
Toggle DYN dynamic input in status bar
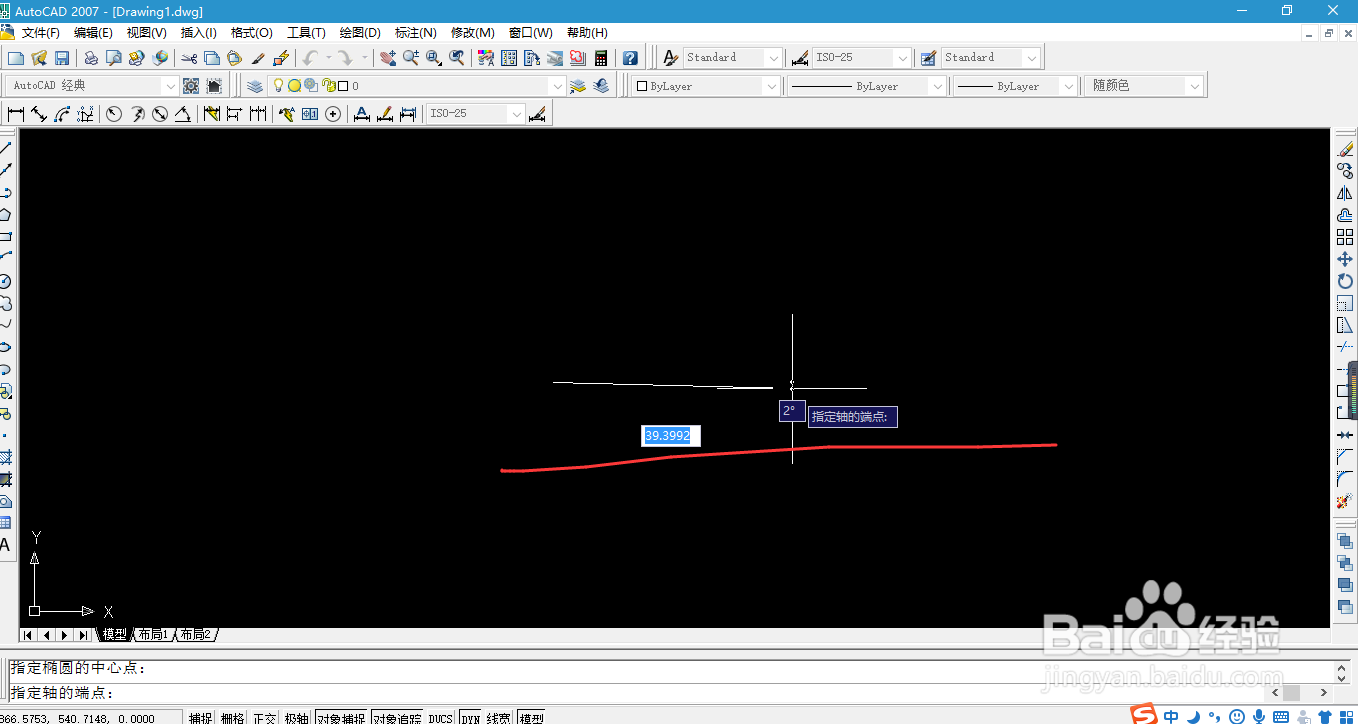470,717
